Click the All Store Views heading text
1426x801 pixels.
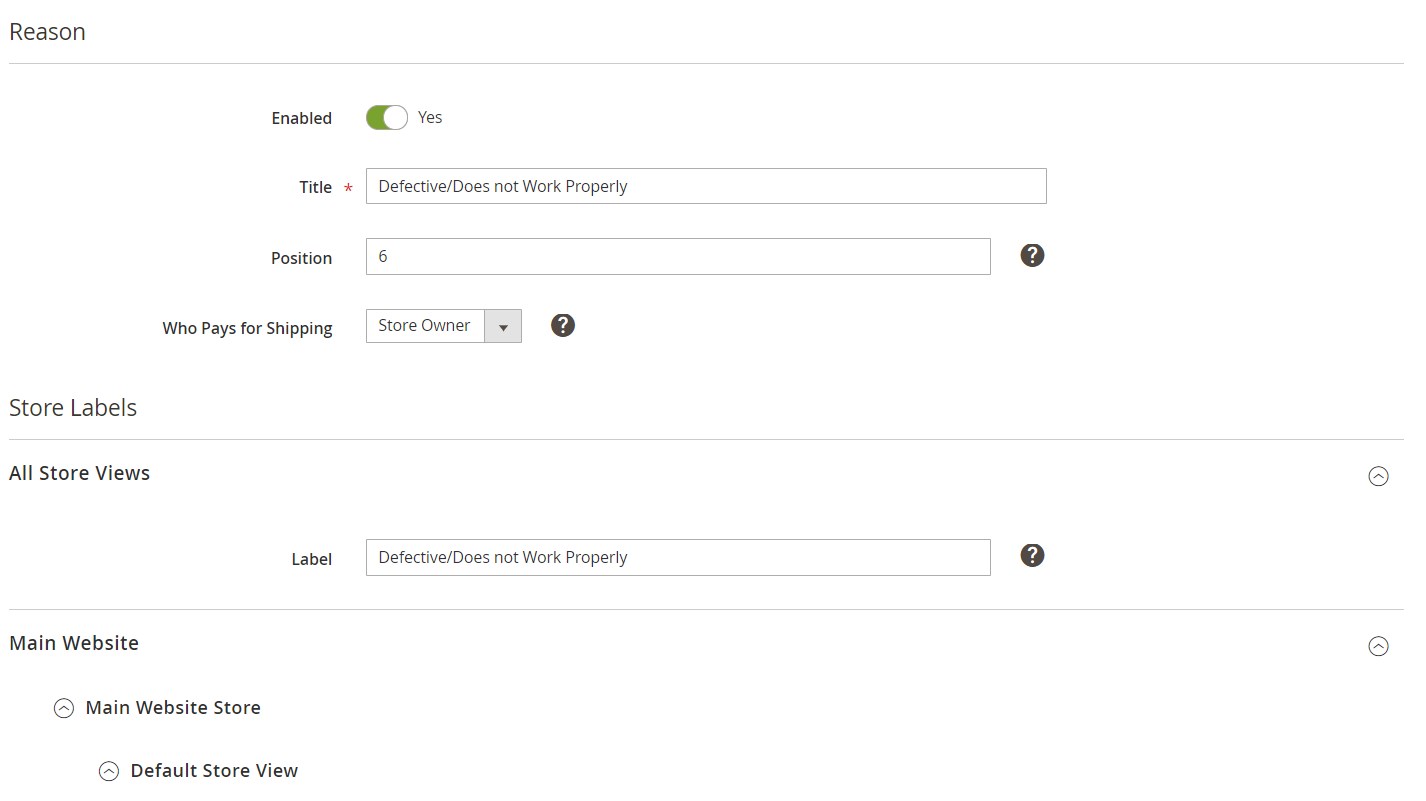[80, 473]
